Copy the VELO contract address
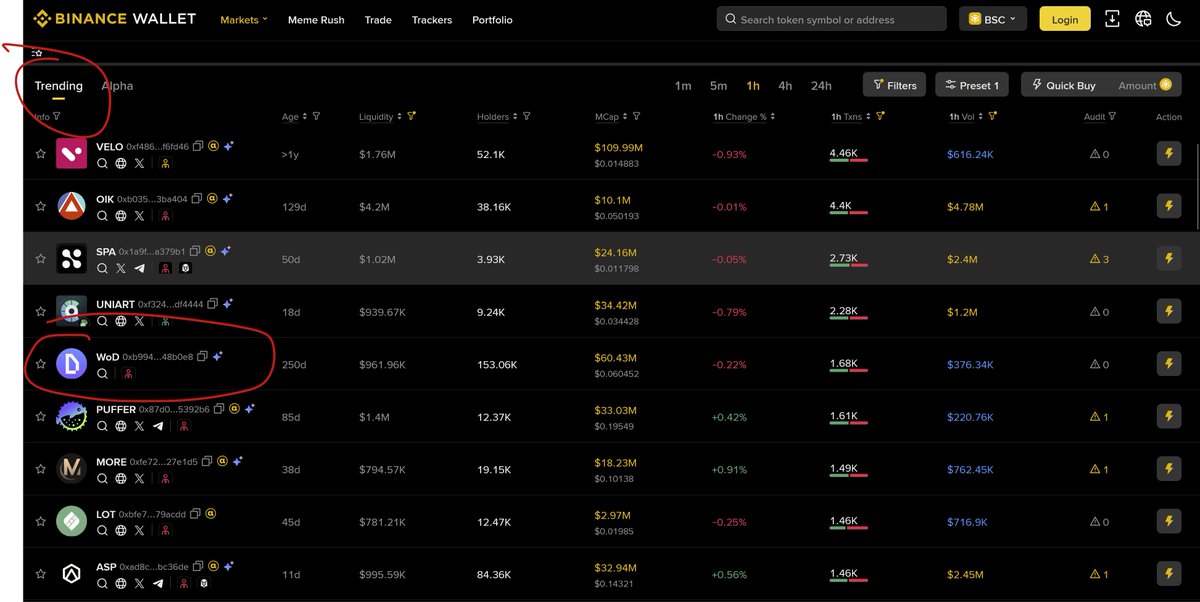1200x602 pixels. pos(198,146)
